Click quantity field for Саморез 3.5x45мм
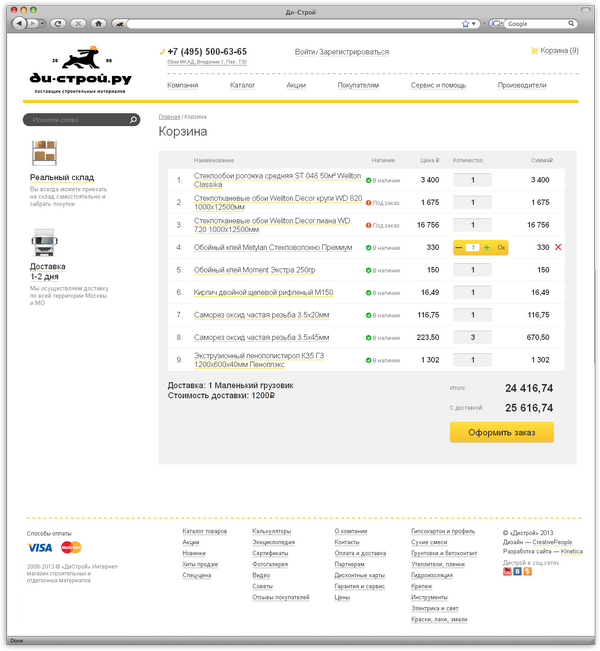600x651 pixels. 472,337
